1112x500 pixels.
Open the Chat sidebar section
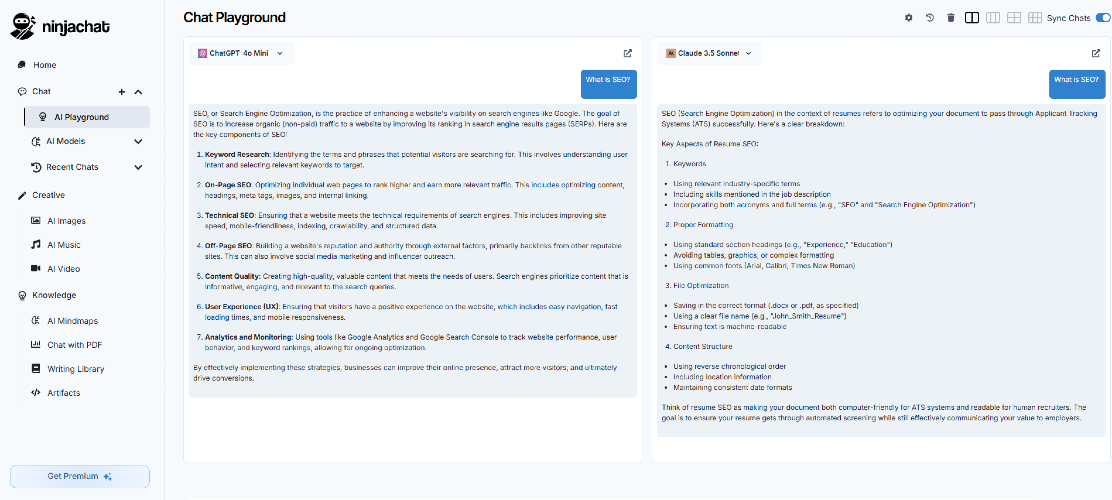[41, 91]
